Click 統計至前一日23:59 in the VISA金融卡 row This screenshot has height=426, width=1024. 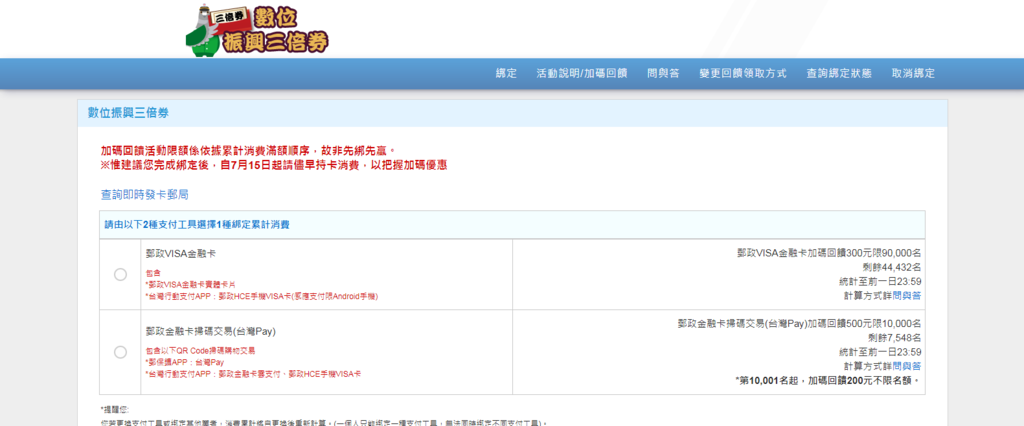point(880,282)
